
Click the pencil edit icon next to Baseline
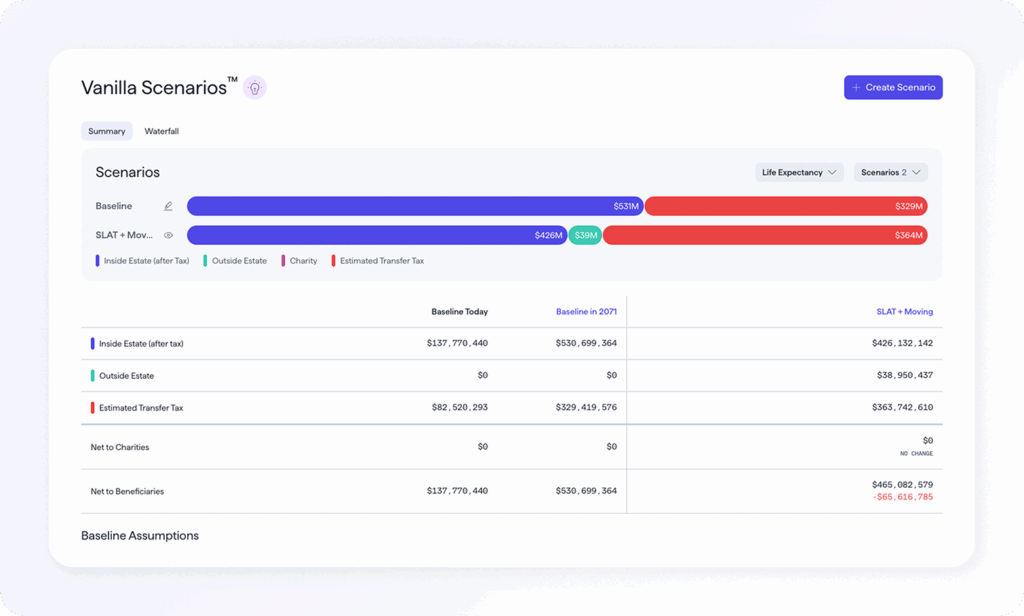[x=168, y=206]
